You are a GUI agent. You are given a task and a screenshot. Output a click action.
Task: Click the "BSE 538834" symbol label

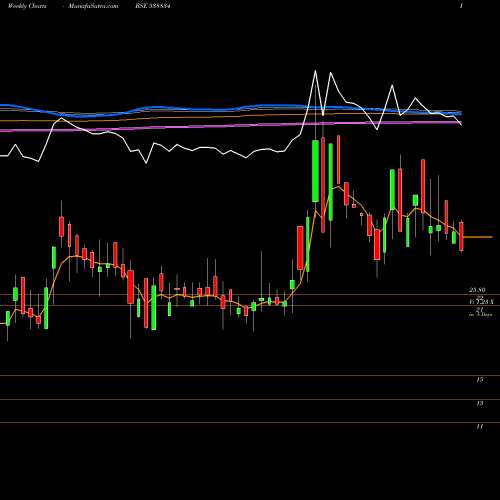point(153,6)
